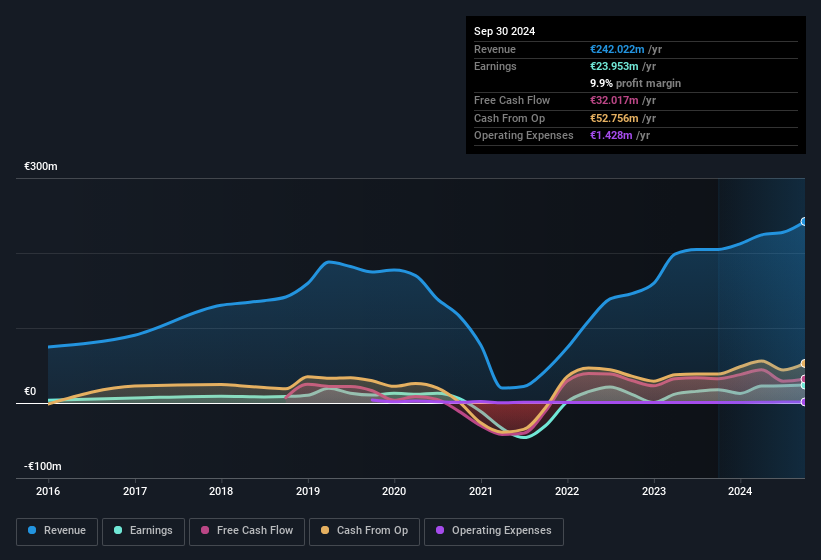Screen dimensions: 821x560
Task: Toggle Operating Expenses legend button
Action: tap(493, 531)
